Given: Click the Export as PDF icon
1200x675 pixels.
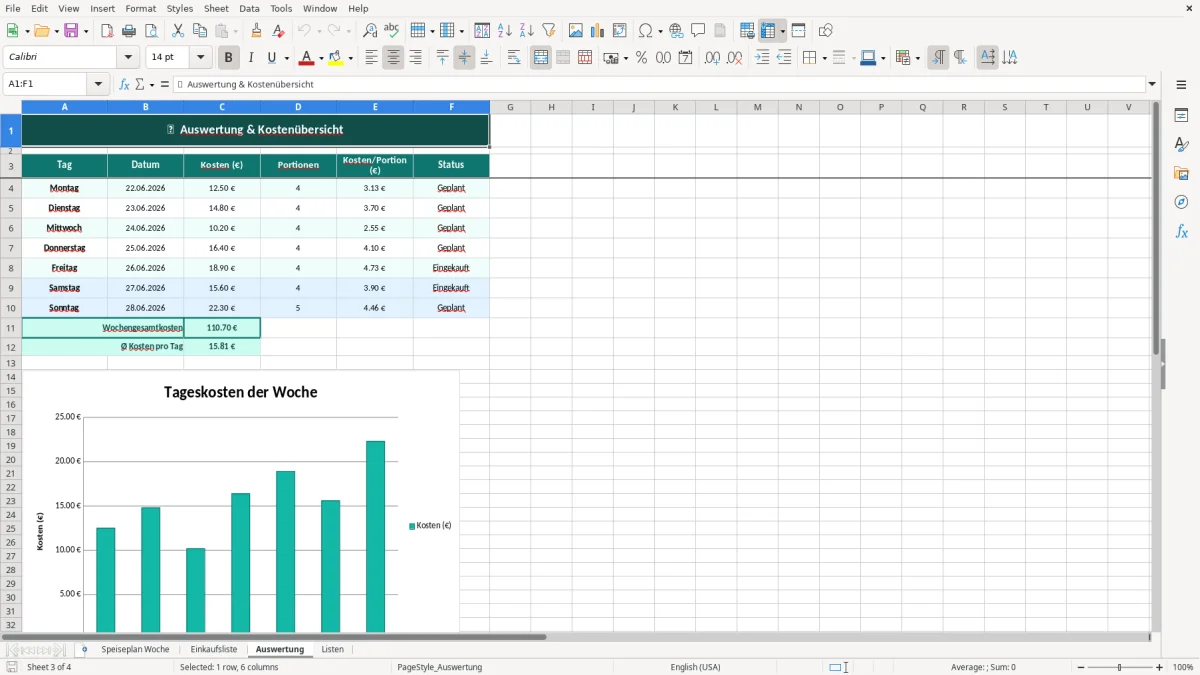Looking at the screenshot, I should 107,31.
